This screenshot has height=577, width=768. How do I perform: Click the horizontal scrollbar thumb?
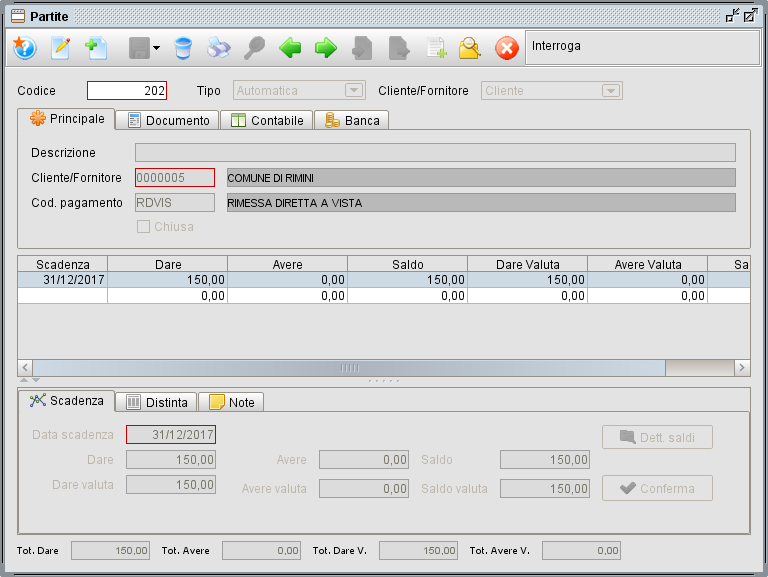point(349,367)
